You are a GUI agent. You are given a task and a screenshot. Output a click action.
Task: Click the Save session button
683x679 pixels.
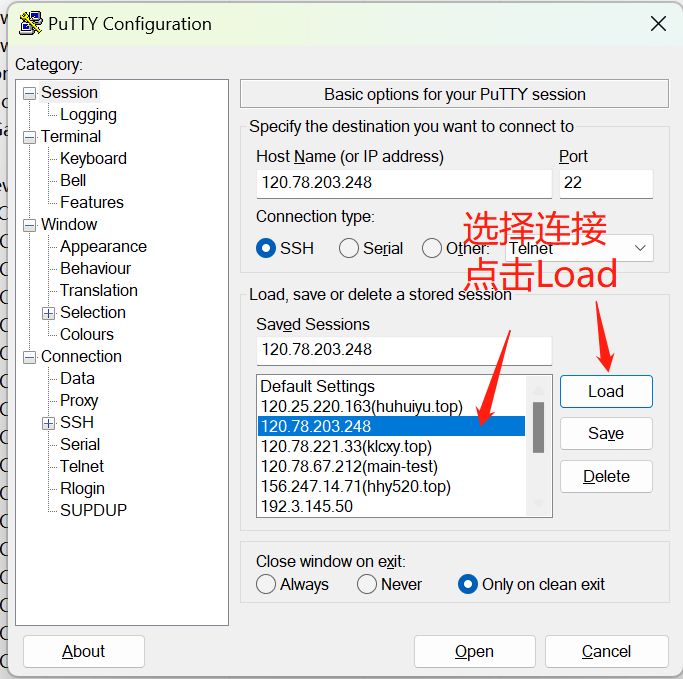click(x=606, y=434)
